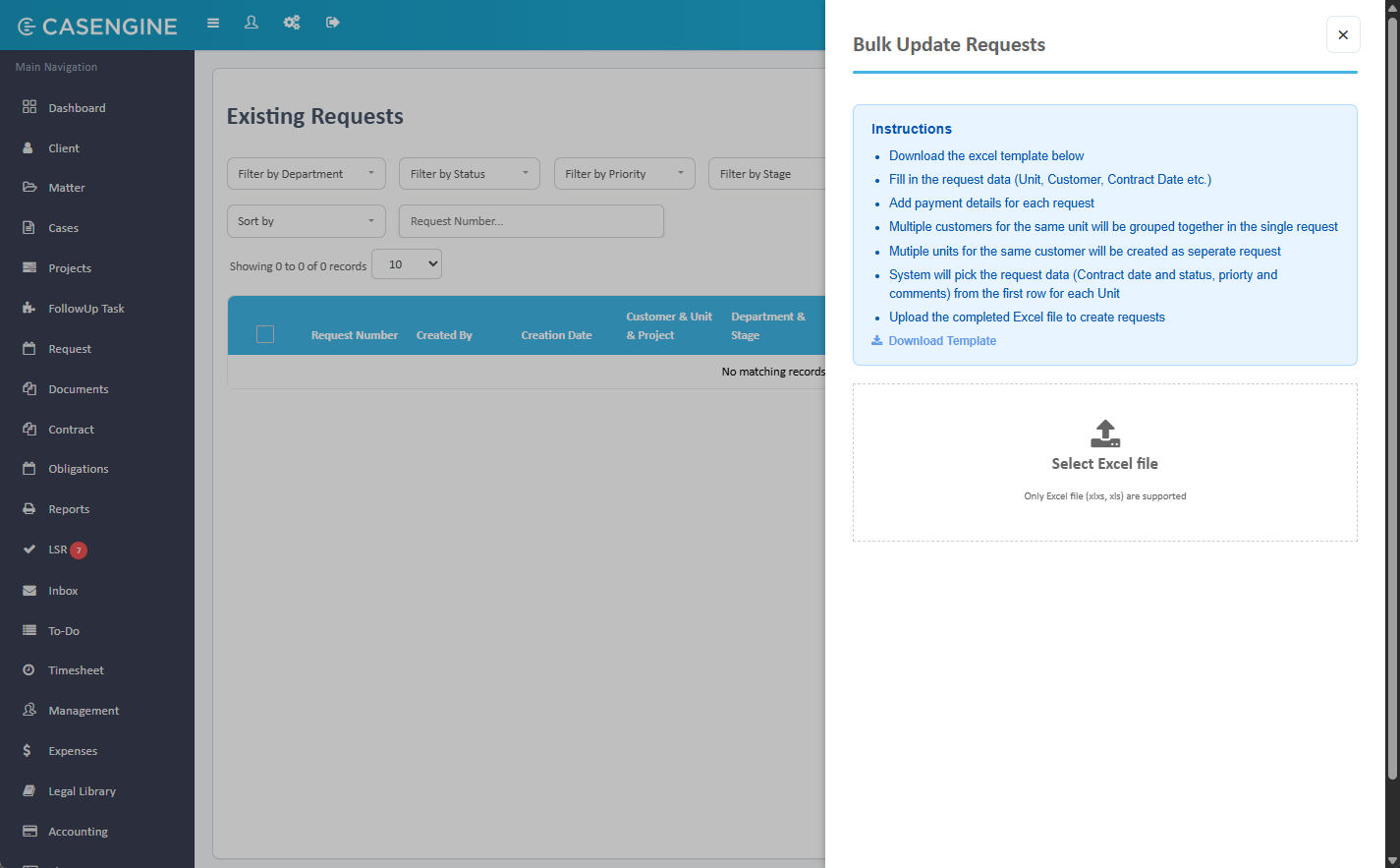Click the Department & Stage column header
The height and width of the screenshot is (868, 1400).
pyautogui.click(x=768, y=325)
